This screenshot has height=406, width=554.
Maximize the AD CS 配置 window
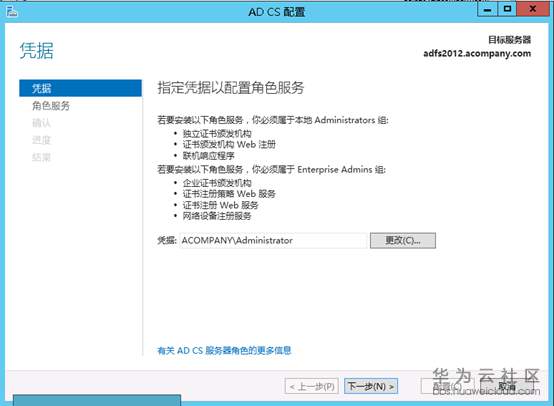click(x=507, y=9)
